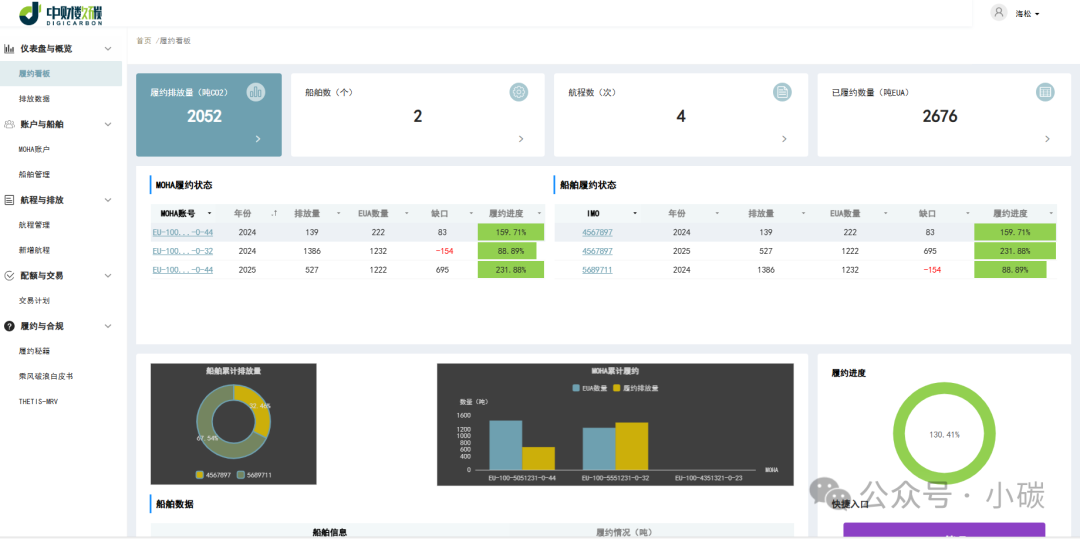Click the bar-chart icon beside 仪表盘与概览

[x=9, y=48]
